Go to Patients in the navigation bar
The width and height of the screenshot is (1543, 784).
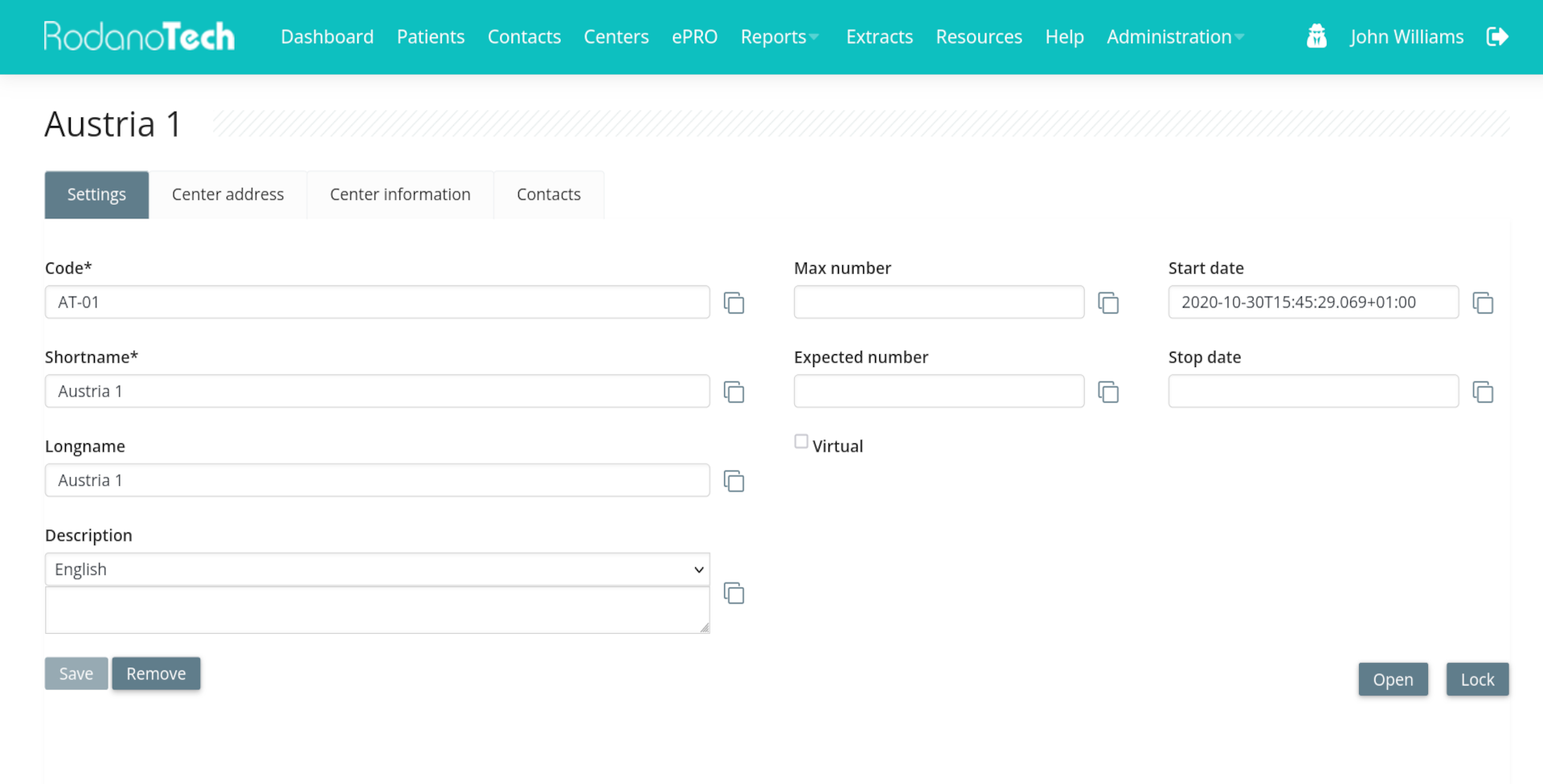[430, 37]
